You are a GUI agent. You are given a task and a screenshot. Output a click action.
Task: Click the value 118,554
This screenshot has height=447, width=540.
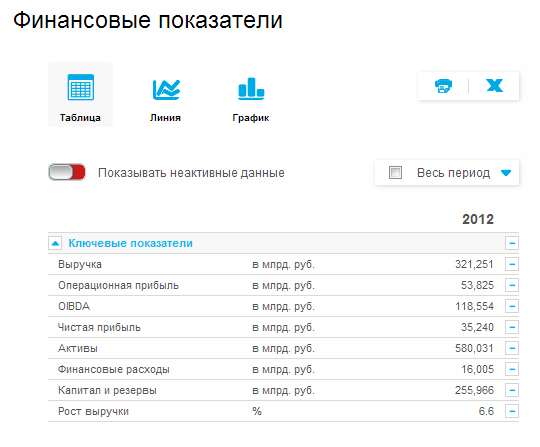coord(474,306)
